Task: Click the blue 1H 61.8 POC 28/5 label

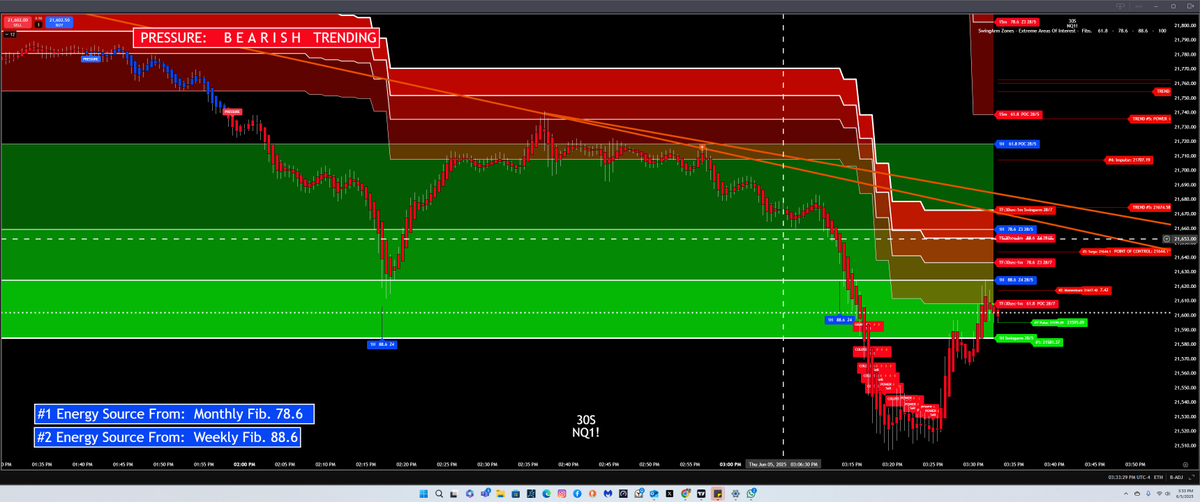Action: [1018, 144]
